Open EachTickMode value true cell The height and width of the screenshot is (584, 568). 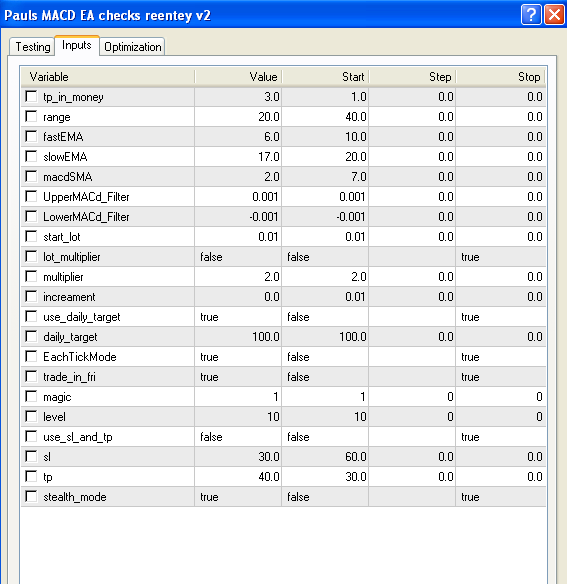(x=238, y=357)
